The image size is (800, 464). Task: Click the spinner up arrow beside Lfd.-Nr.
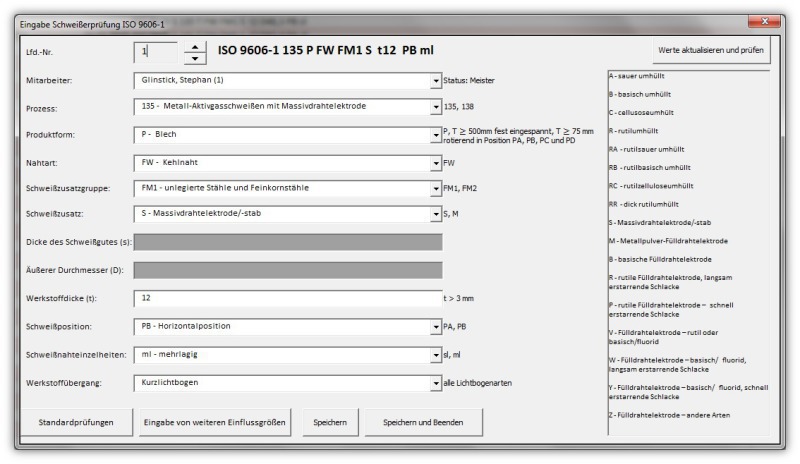[x=196, y=45]
